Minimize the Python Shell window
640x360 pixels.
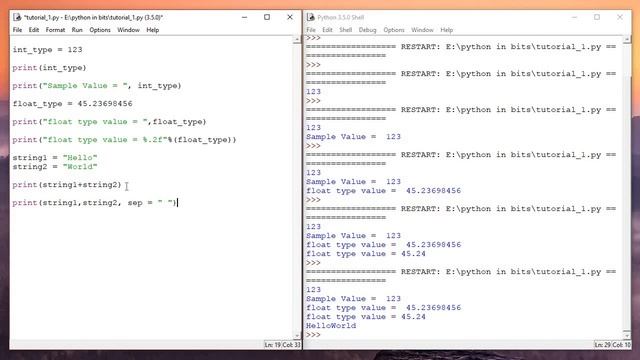(574, 17)
